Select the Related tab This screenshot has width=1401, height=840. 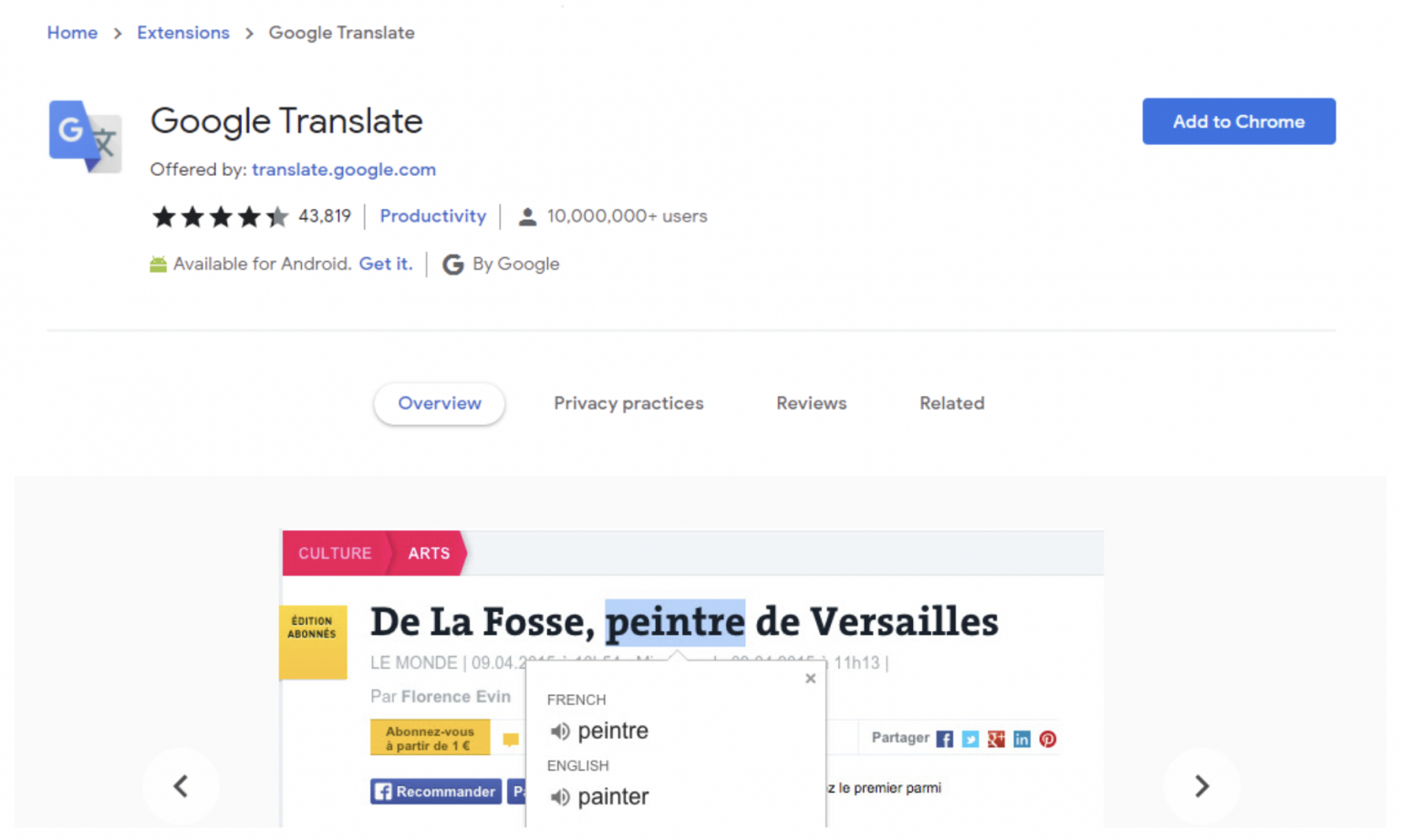pyautogui.click(x=951, y=403)
